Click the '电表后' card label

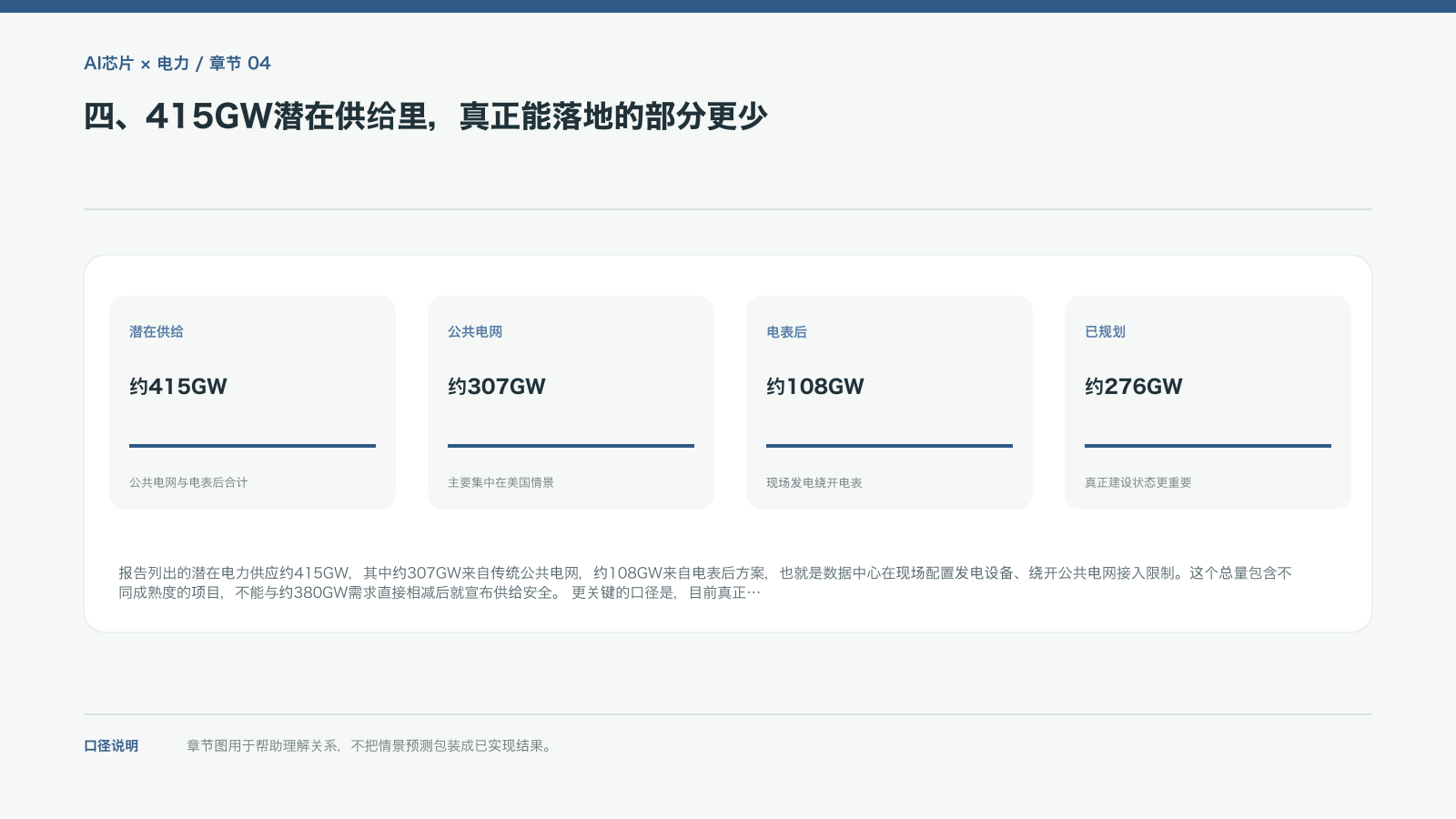pyautogui.click(x=786, y=332)
